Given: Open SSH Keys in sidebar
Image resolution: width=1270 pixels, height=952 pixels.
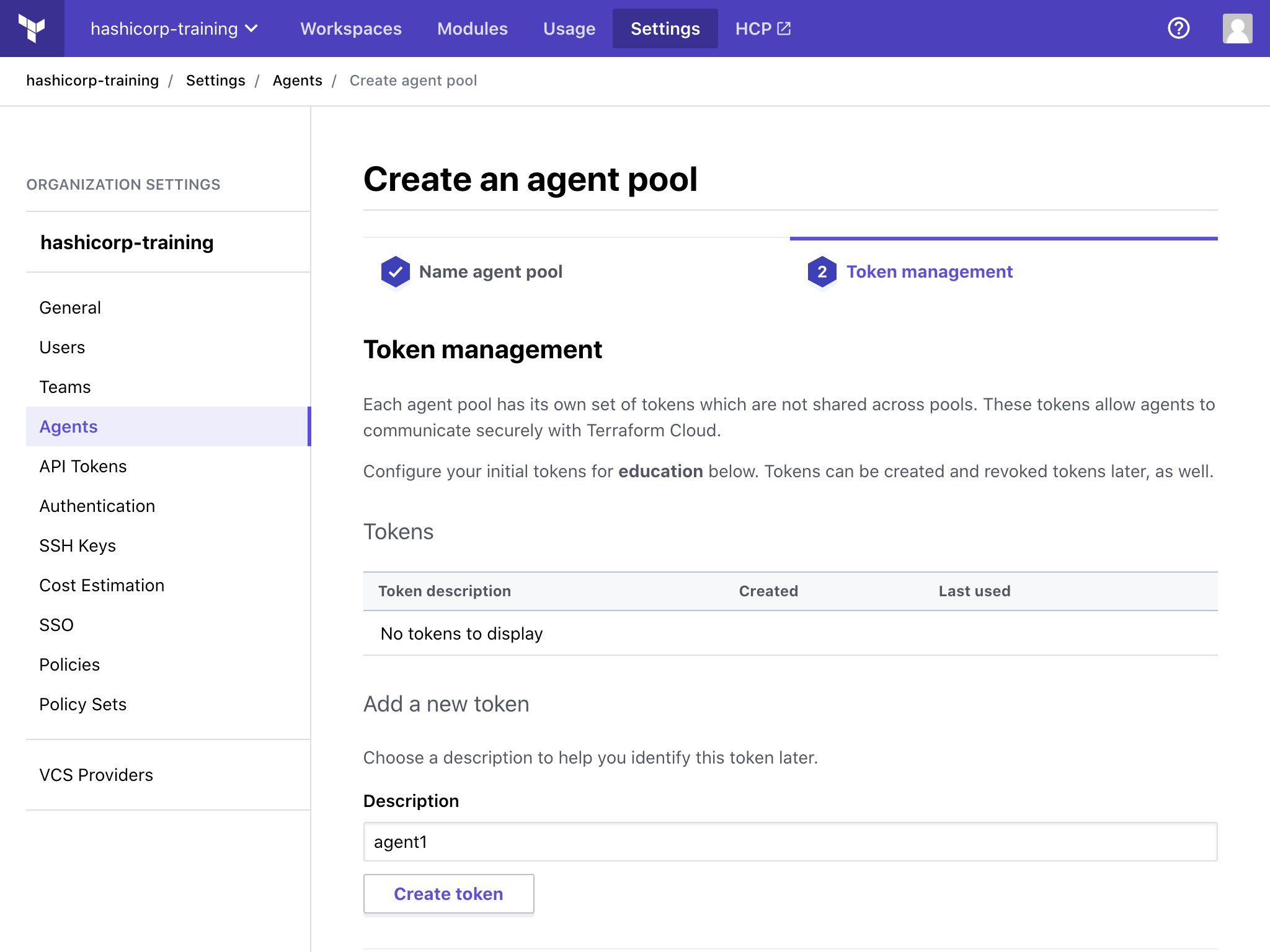Looking at the screenshot, I should click(x=167, y=545).
